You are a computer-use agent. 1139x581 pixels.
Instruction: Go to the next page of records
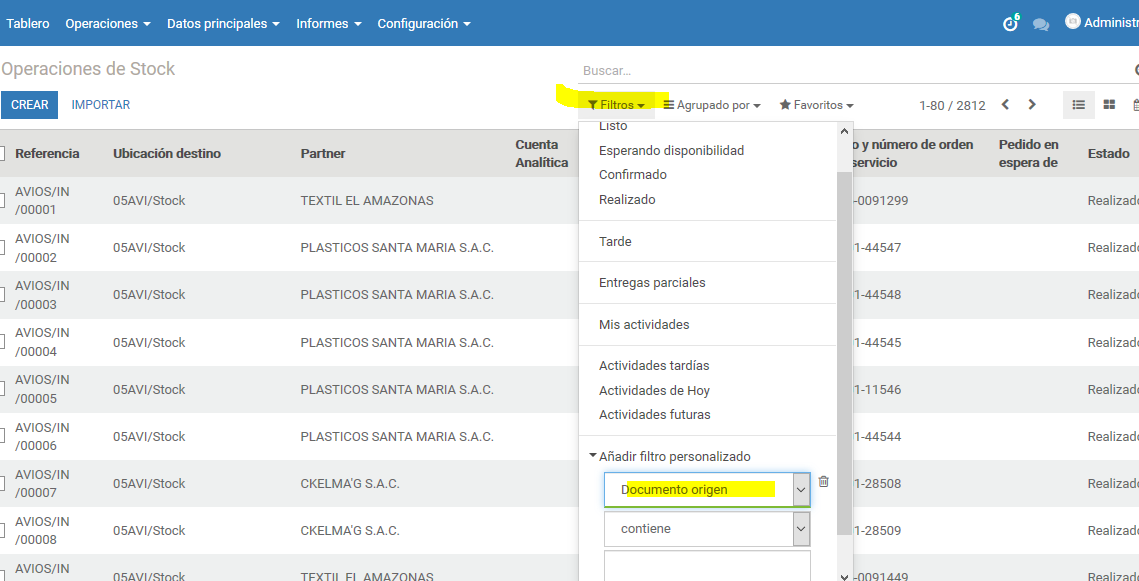click(1032, 105)
